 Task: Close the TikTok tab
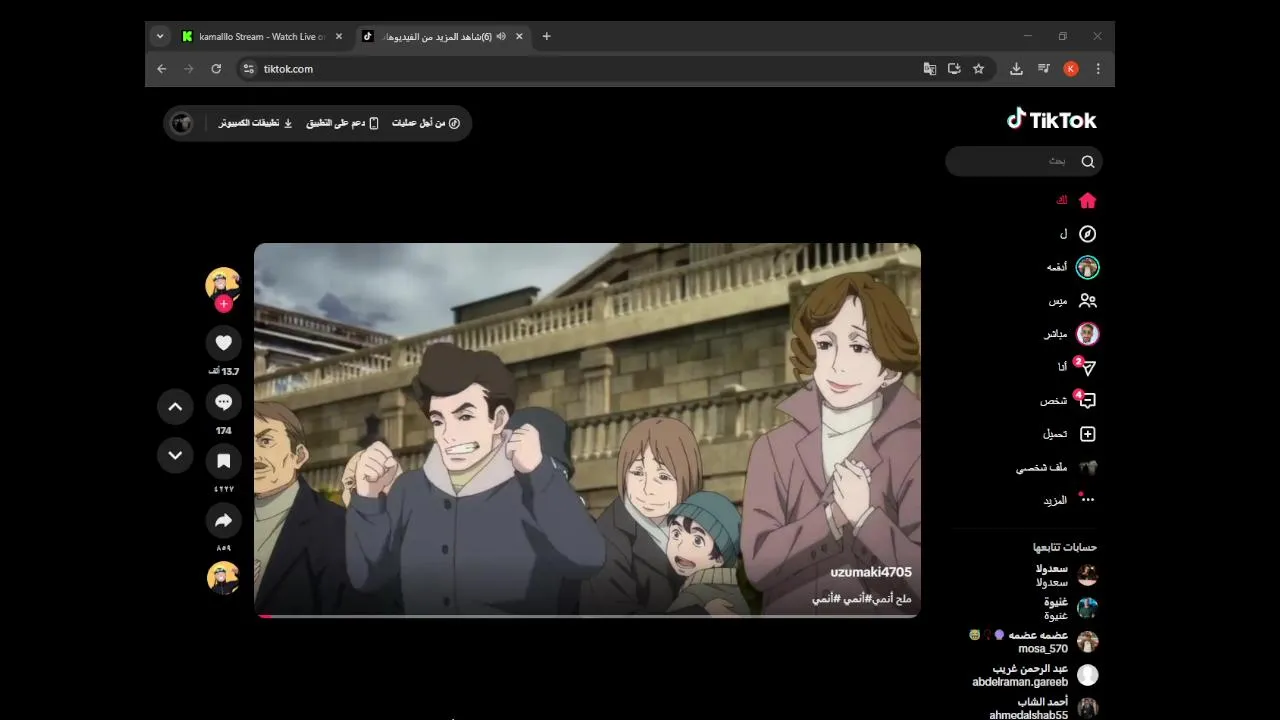pyautogui.click(x=519, y=36)
